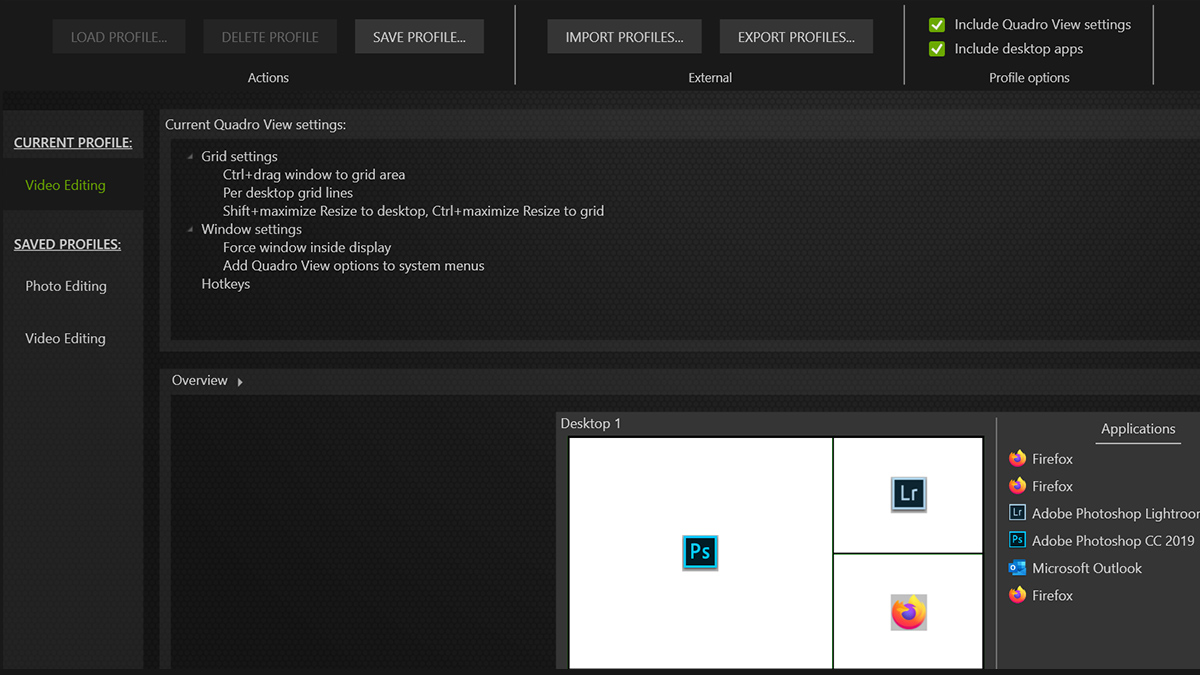Click the second Firefox icon in Applications list

(x=1018, y=486)
